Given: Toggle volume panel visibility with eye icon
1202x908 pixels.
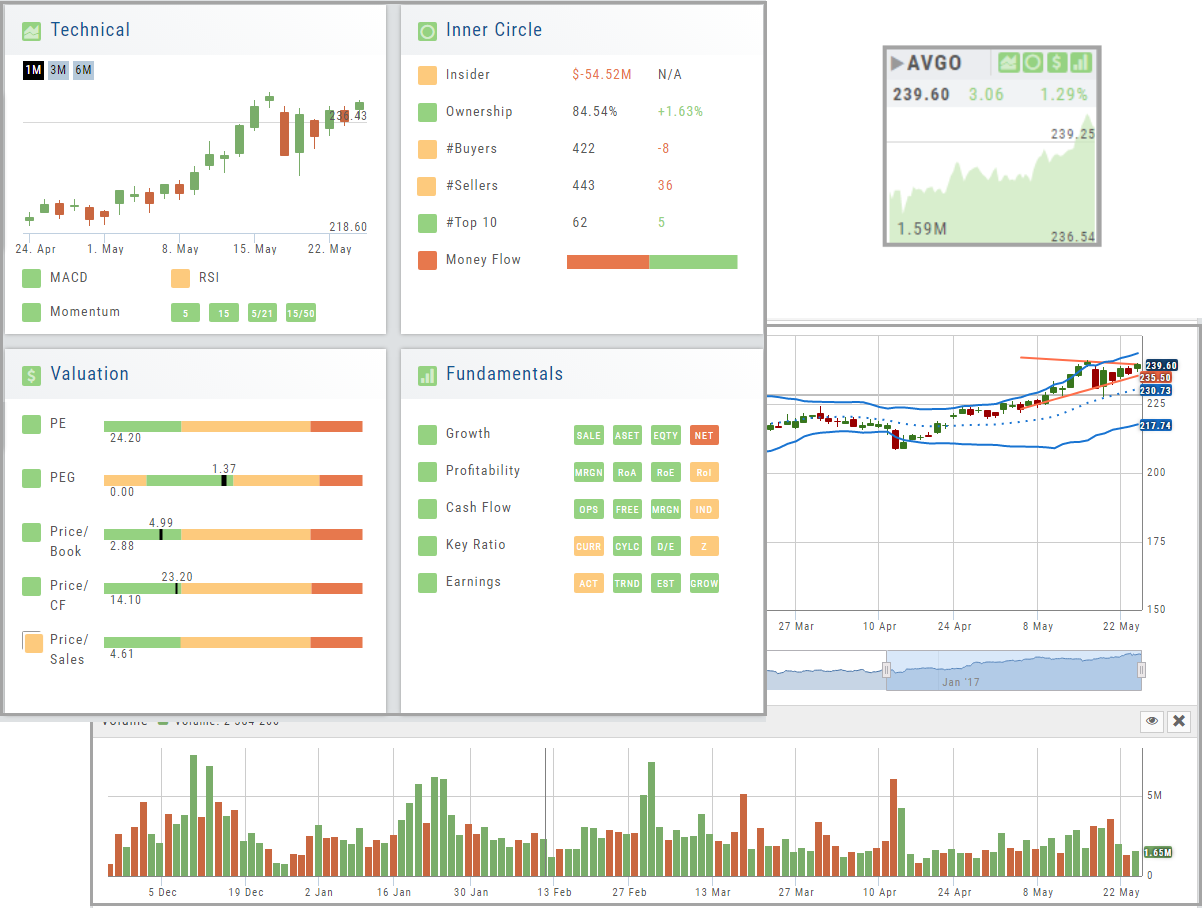Looking at the screenshot, I should pyautogui.click(x=1151, y=721).
